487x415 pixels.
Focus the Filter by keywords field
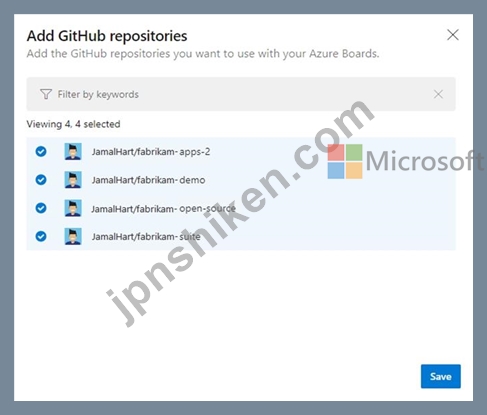[x=241, y=94]
